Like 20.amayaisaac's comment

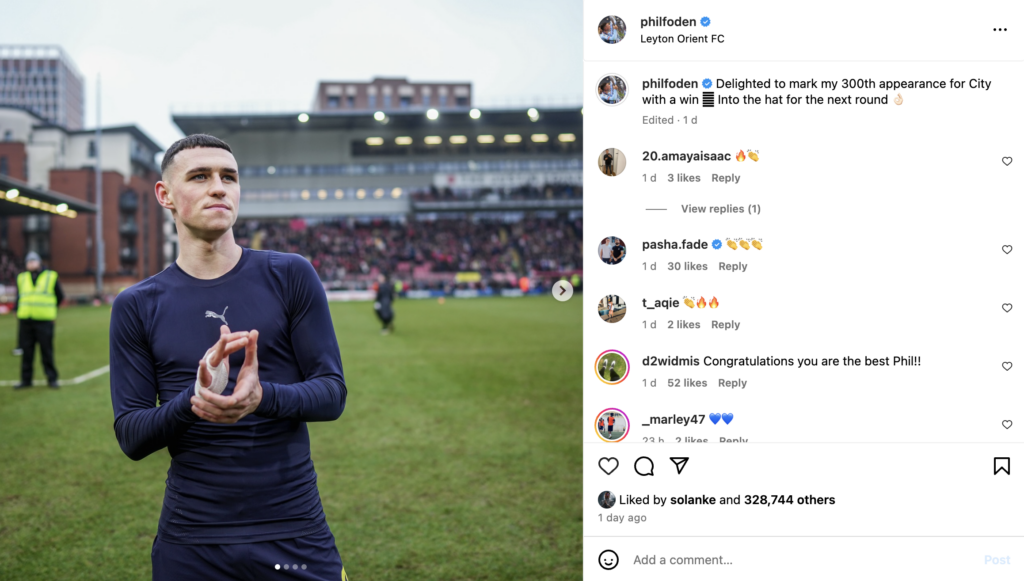(x=1007, y=161)
